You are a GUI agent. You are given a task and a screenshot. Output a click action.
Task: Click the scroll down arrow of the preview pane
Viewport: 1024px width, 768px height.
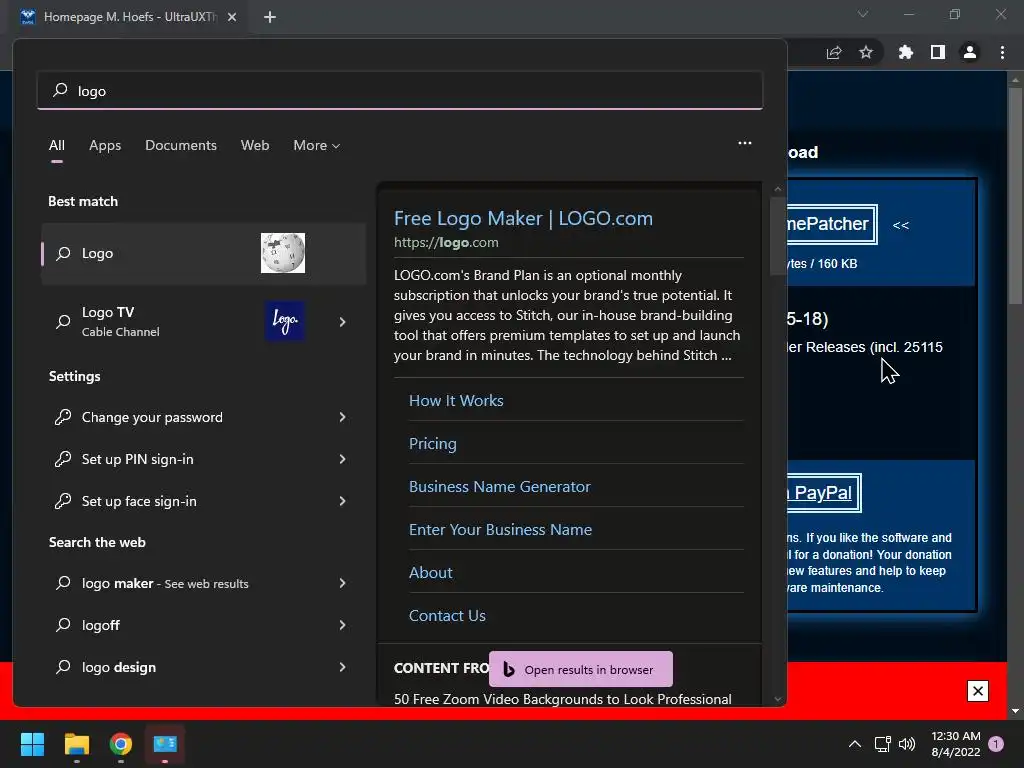click(x=777, y=699)
